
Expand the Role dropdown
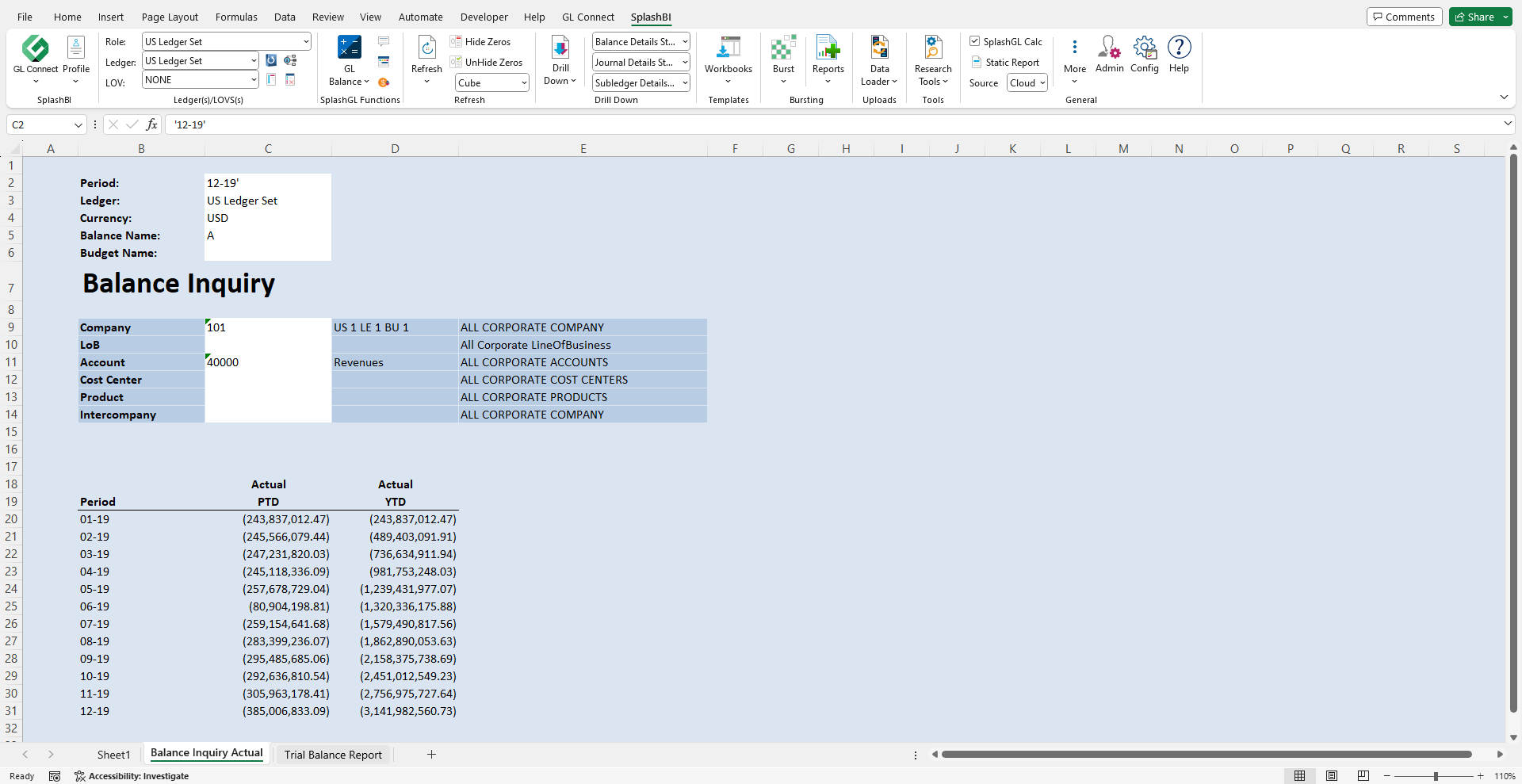(306, 42)
